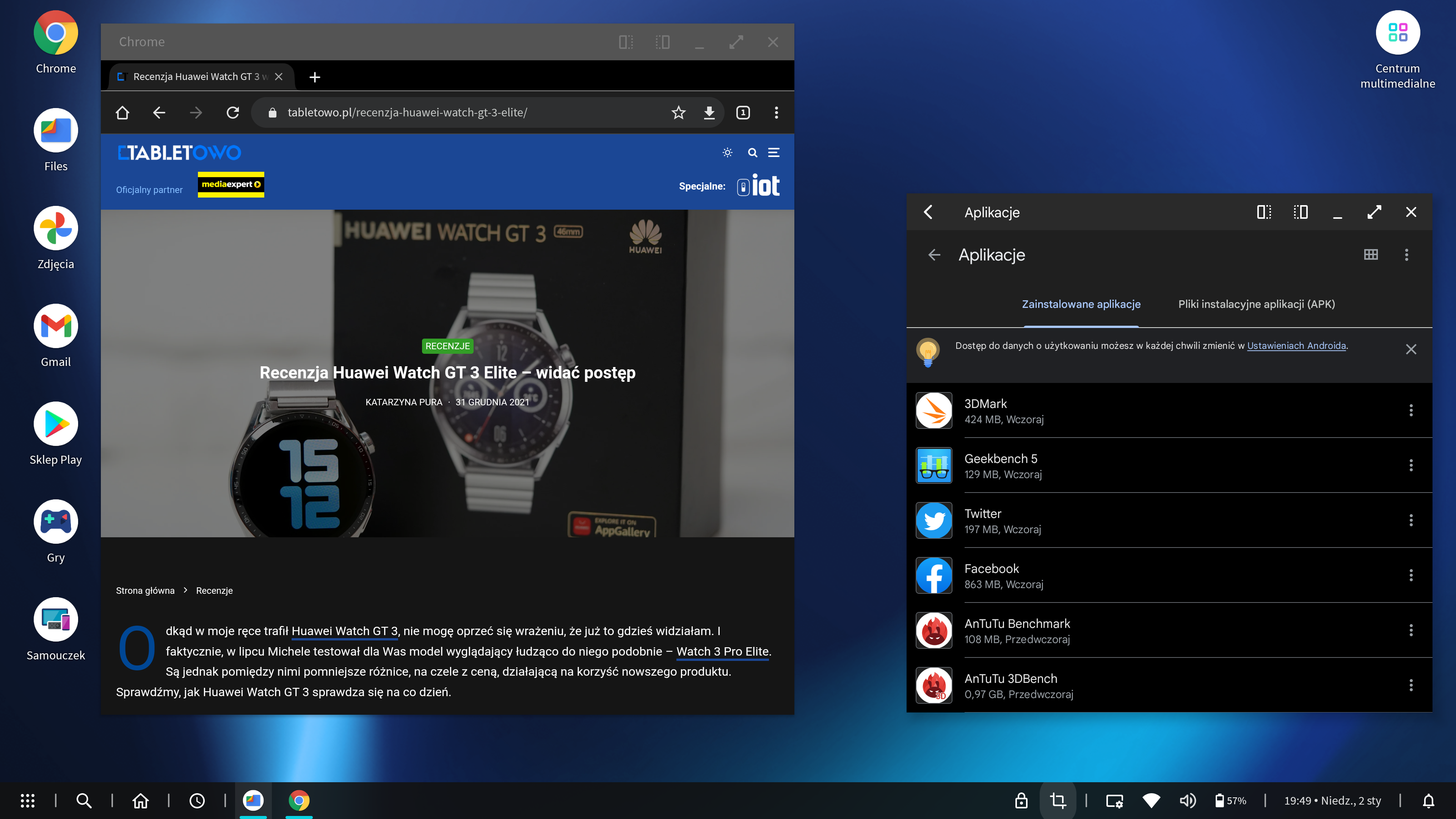This screenshot has height=819, width=1456.
Task: Open the Files desktop shortcut
Action: coord(55,130)
